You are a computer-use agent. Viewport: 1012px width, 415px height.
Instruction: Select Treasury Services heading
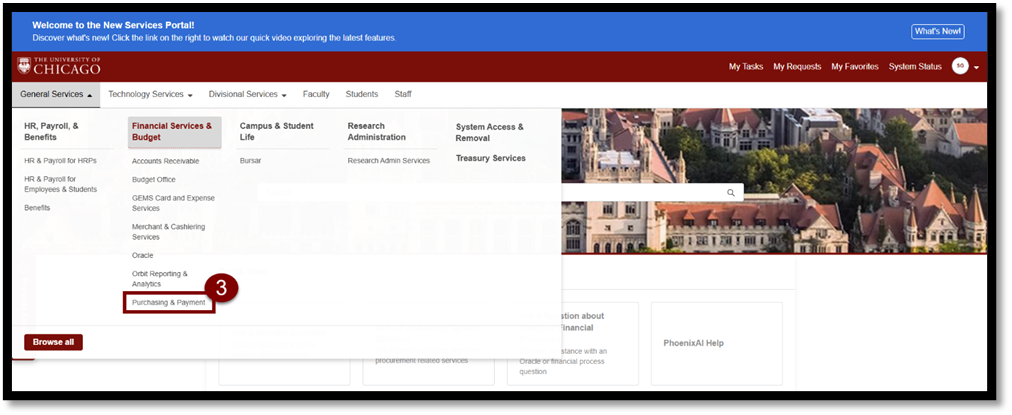click(x=491, y=158)
